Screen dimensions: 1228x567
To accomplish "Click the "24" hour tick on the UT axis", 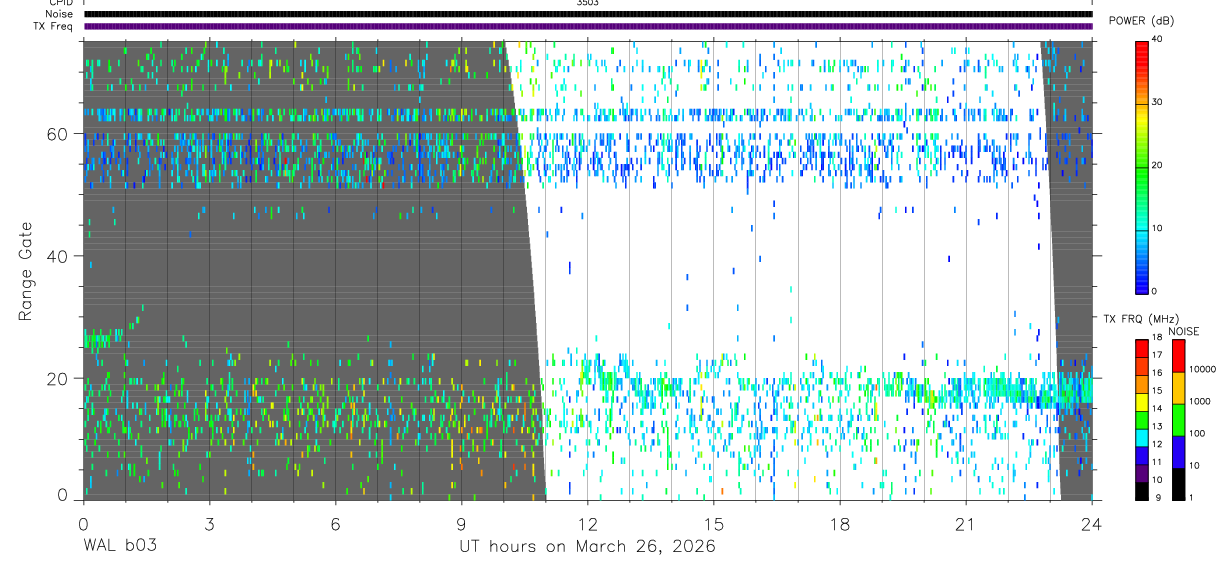I will [1091, 524].
